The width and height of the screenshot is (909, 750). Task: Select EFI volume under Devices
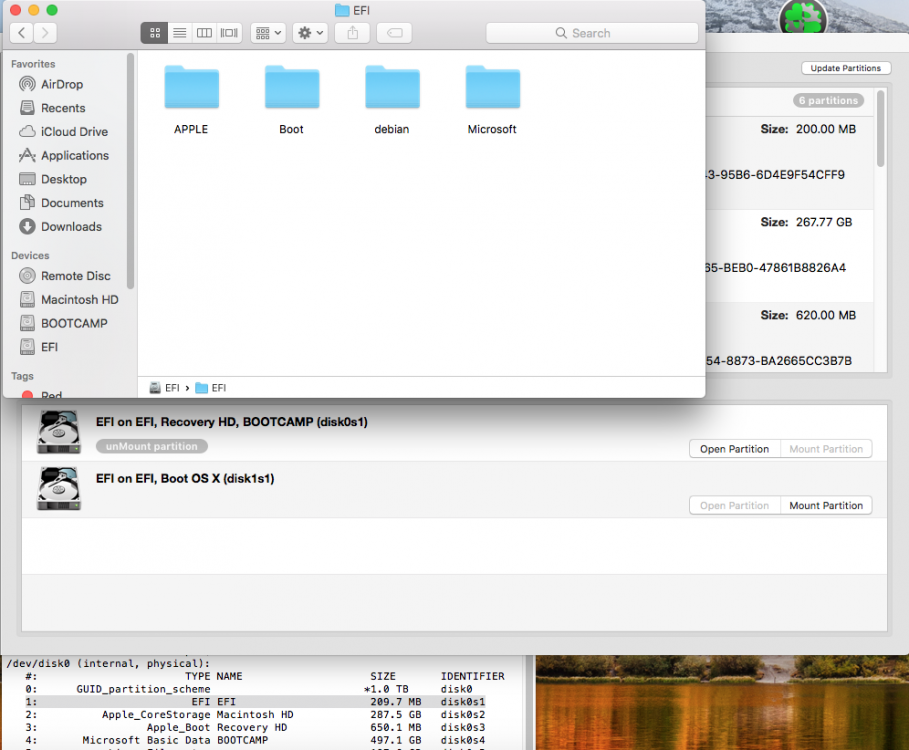point(49,348)
